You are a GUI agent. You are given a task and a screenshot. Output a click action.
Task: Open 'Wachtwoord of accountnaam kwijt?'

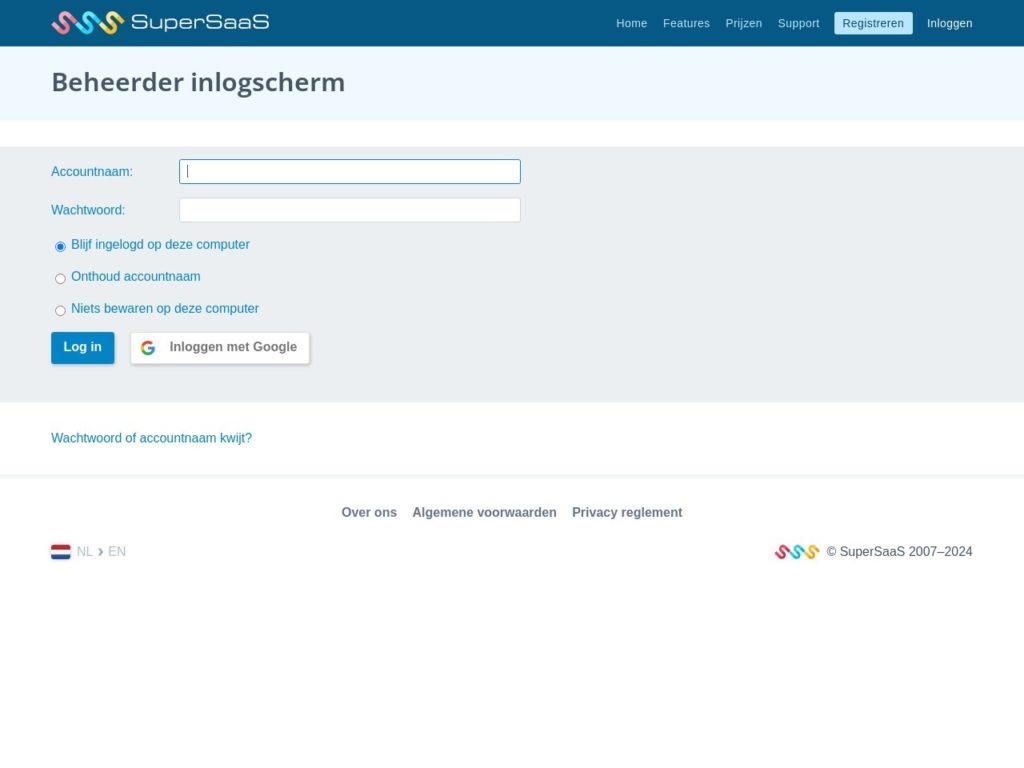click(x=151, y=438)
